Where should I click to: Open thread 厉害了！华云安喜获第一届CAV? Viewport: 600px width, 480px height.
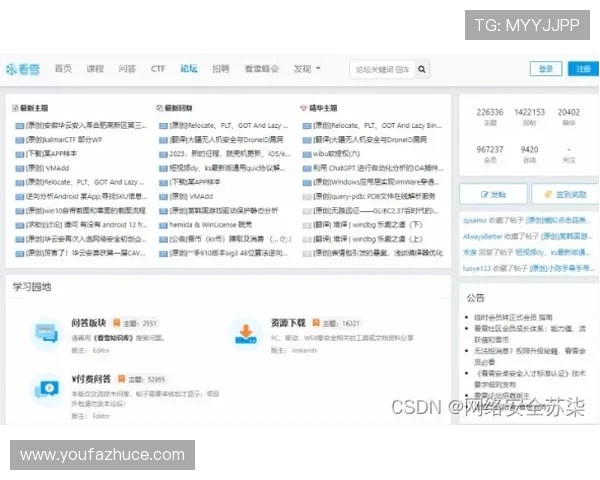[86, 253]
